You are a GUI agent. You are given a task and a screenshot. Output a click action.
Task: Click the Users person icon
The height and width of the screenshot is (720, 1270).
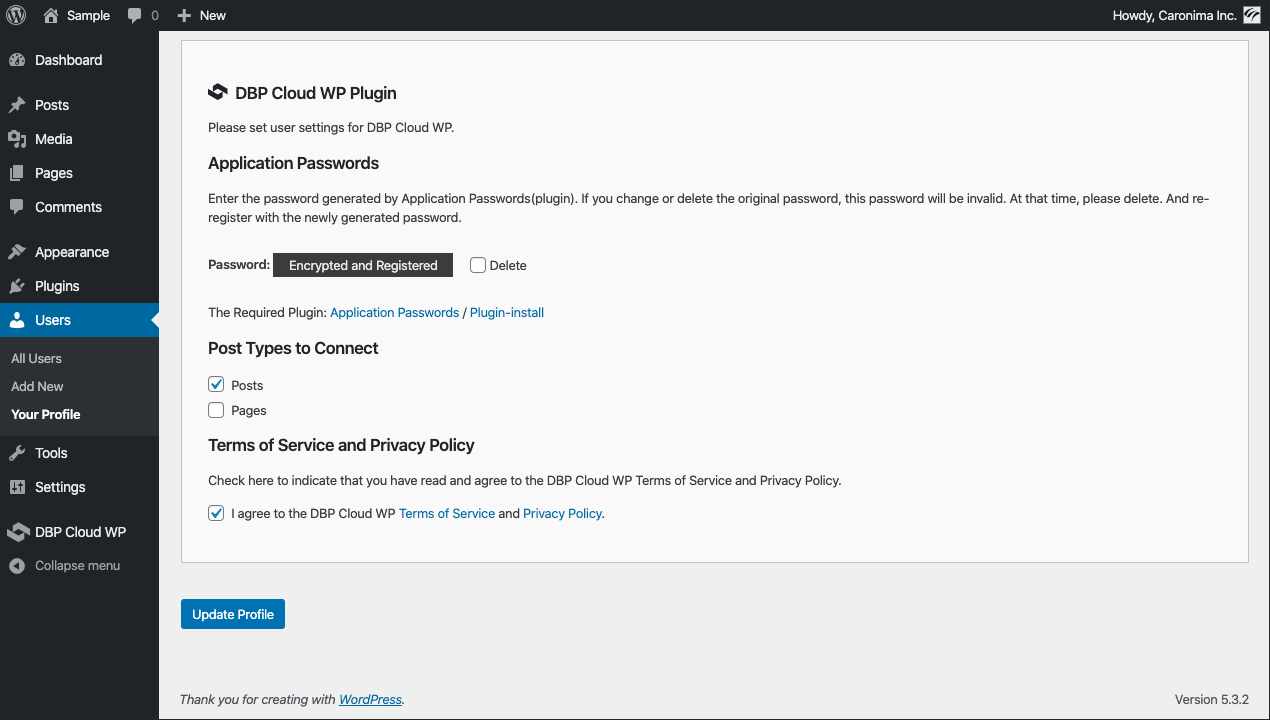pyautogui.click(x=17, y=320)
